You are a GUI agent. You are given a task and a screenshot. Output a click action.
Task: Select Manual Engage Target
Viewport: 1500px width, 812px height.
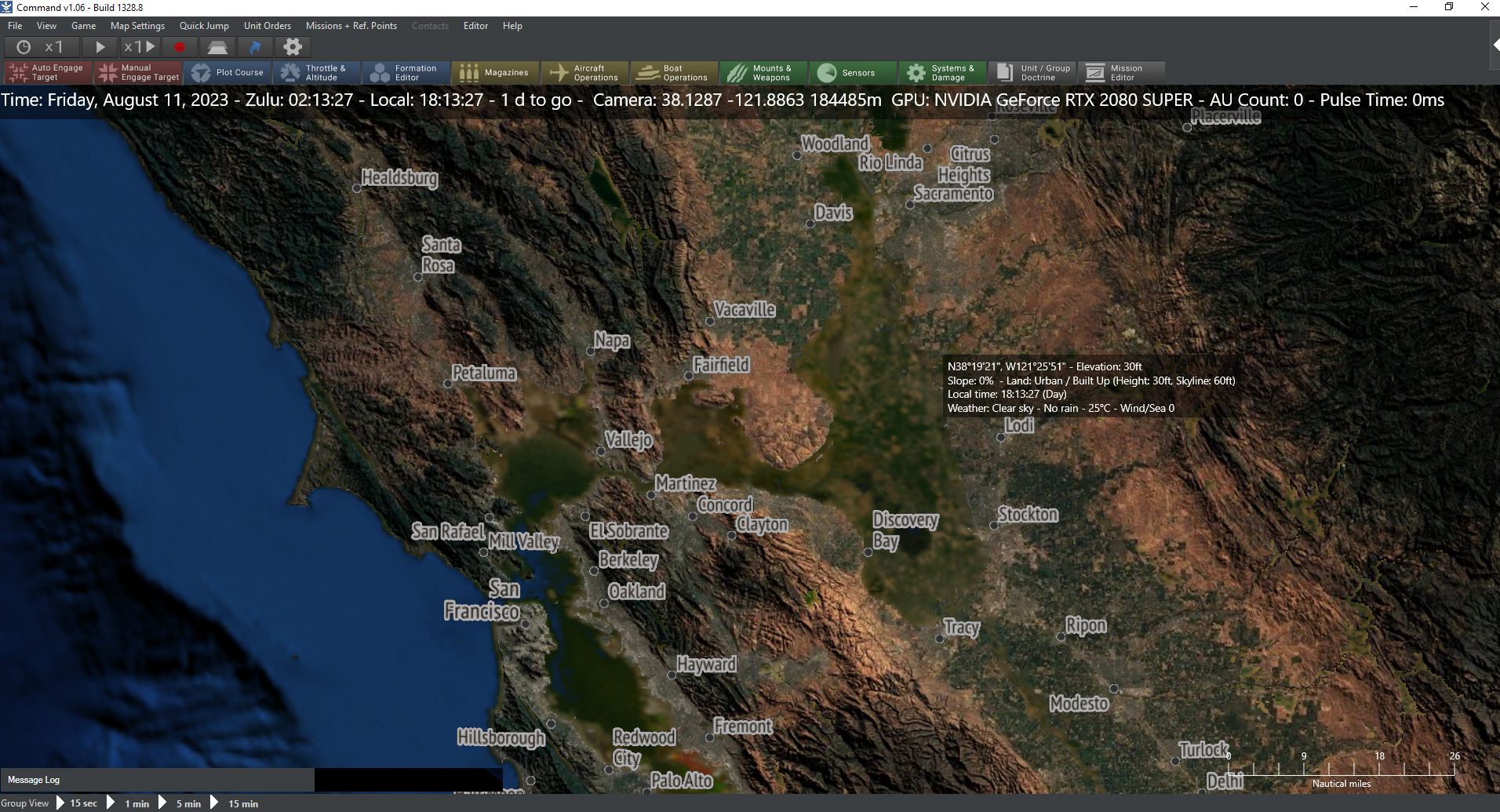(138, 73)
